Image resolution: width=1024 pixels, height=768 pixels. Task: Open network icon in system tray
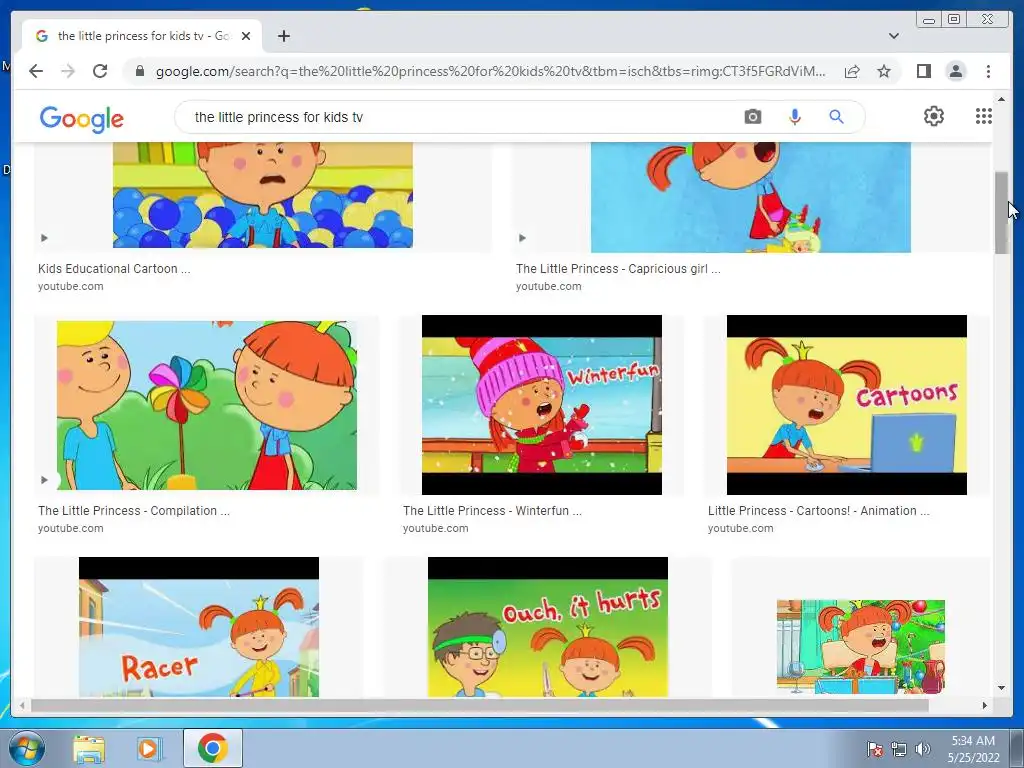(899, 749)
